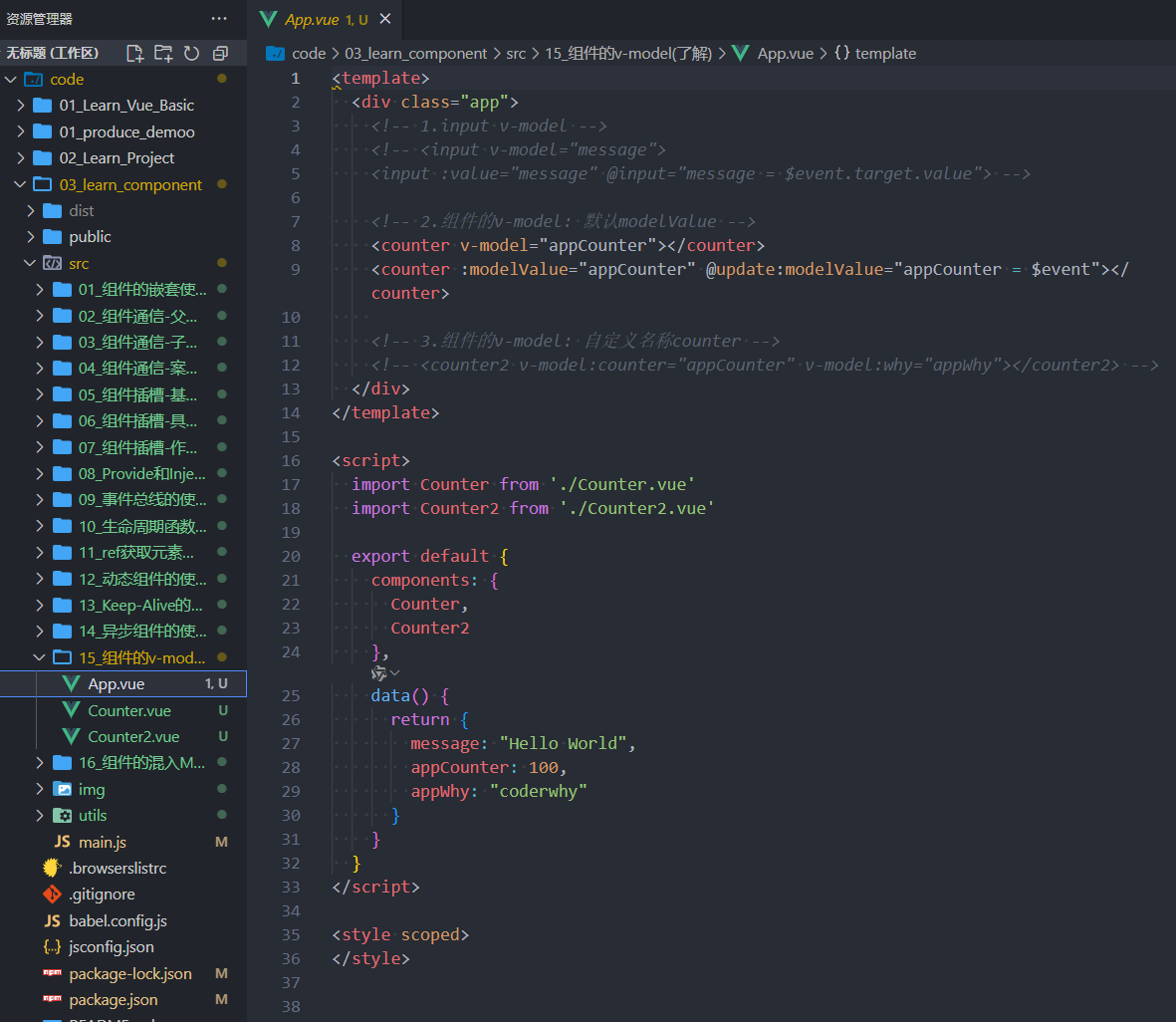
Task: Click the 'appCounter: 100' line
Action: point(488,768)
